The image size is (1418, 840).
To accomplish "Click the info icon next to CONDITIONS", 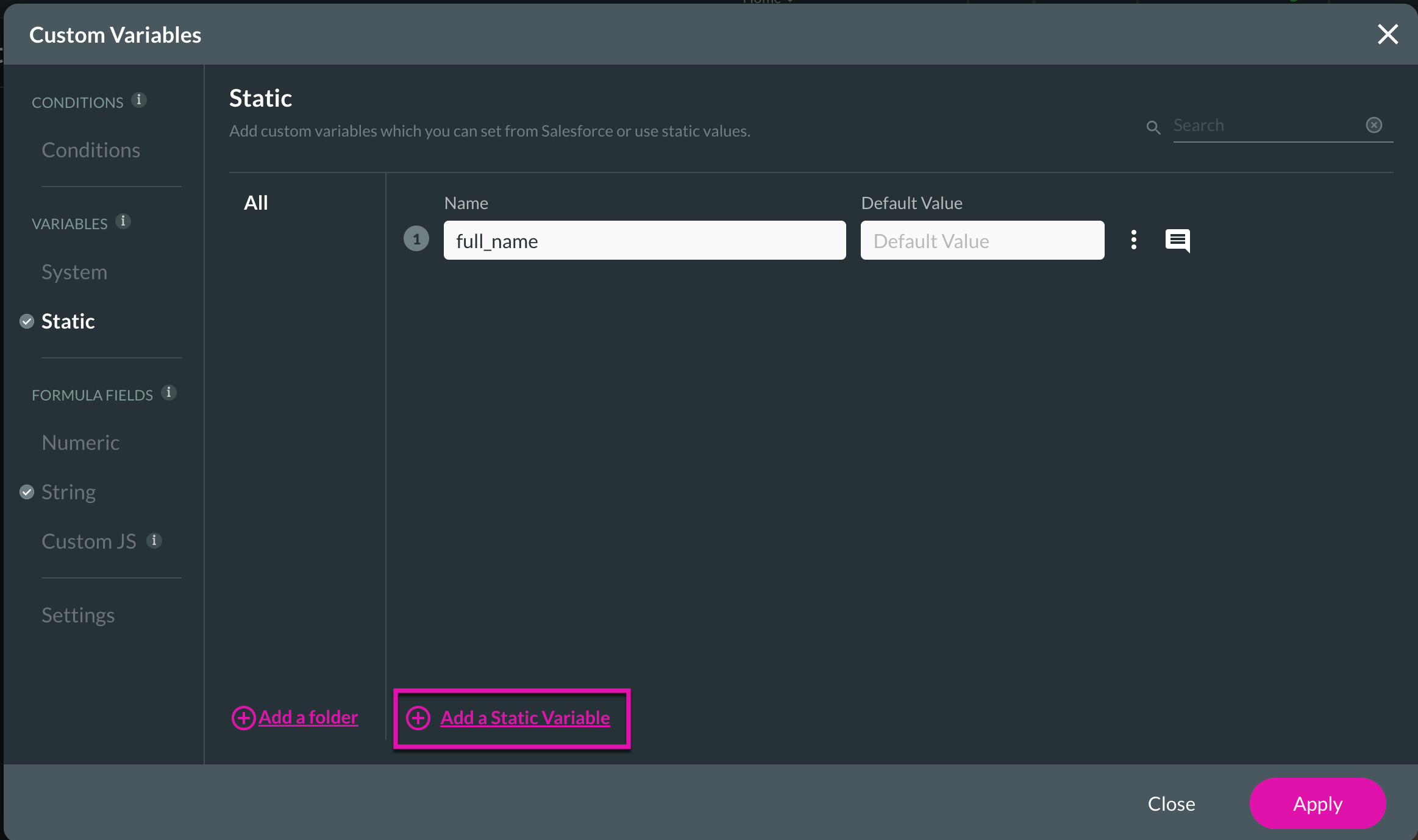I will click(x=139, y=101).
